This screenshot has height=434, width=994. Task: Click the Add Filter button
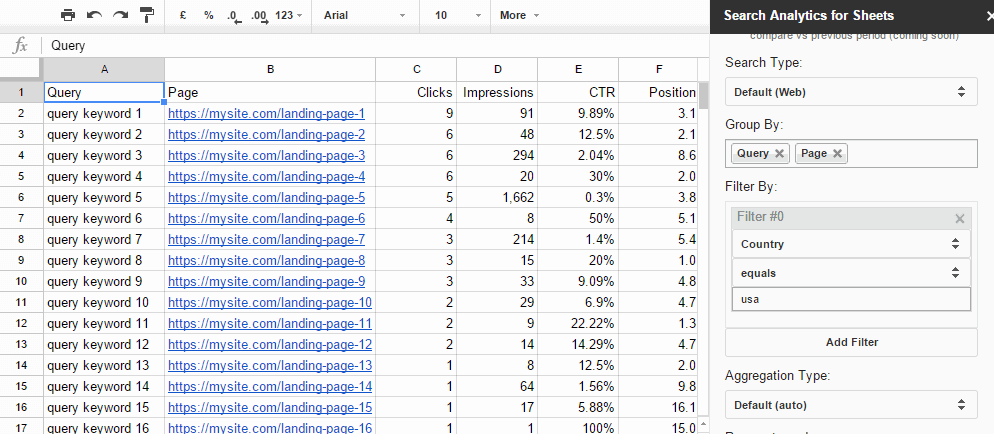(851, 342)
